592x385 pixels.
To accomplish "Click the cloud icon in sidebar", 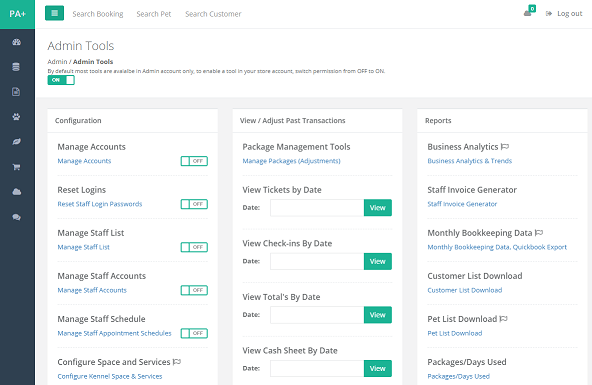I will (x=17, y=192).
